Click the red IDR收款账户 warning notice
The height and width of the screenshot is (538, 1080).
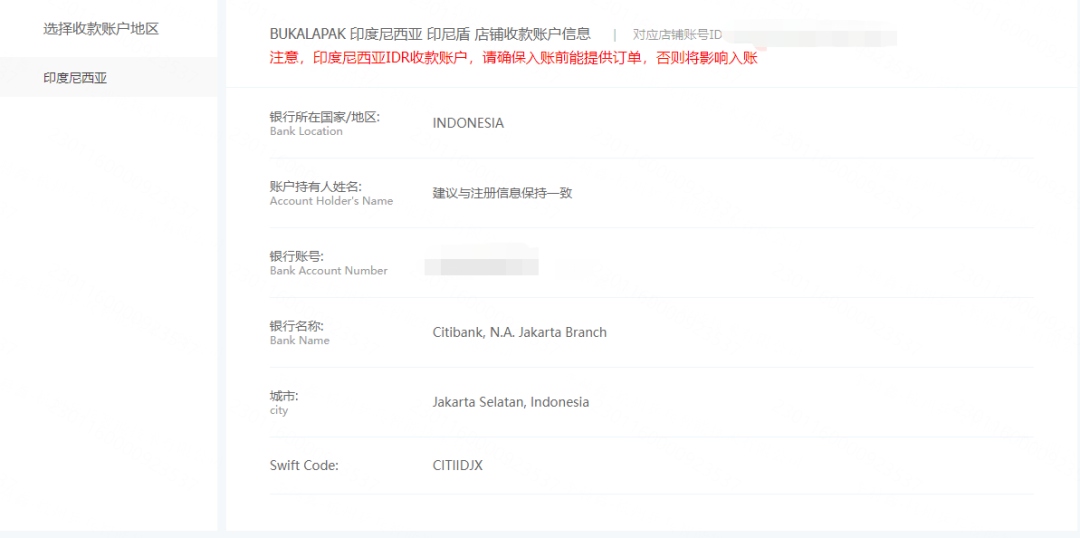pyautogui.click(x=513, y=58)
